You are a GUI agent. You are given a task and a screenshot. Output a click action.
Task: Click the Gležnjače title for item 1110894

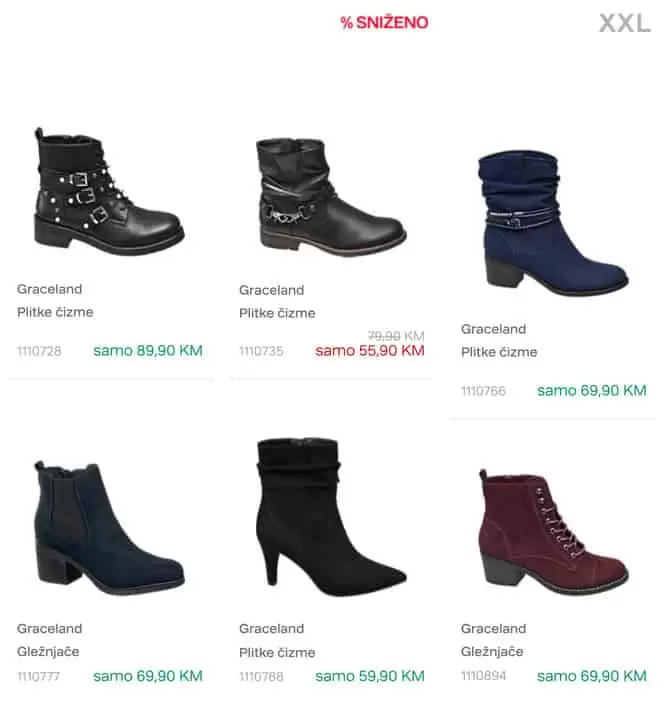492,651
